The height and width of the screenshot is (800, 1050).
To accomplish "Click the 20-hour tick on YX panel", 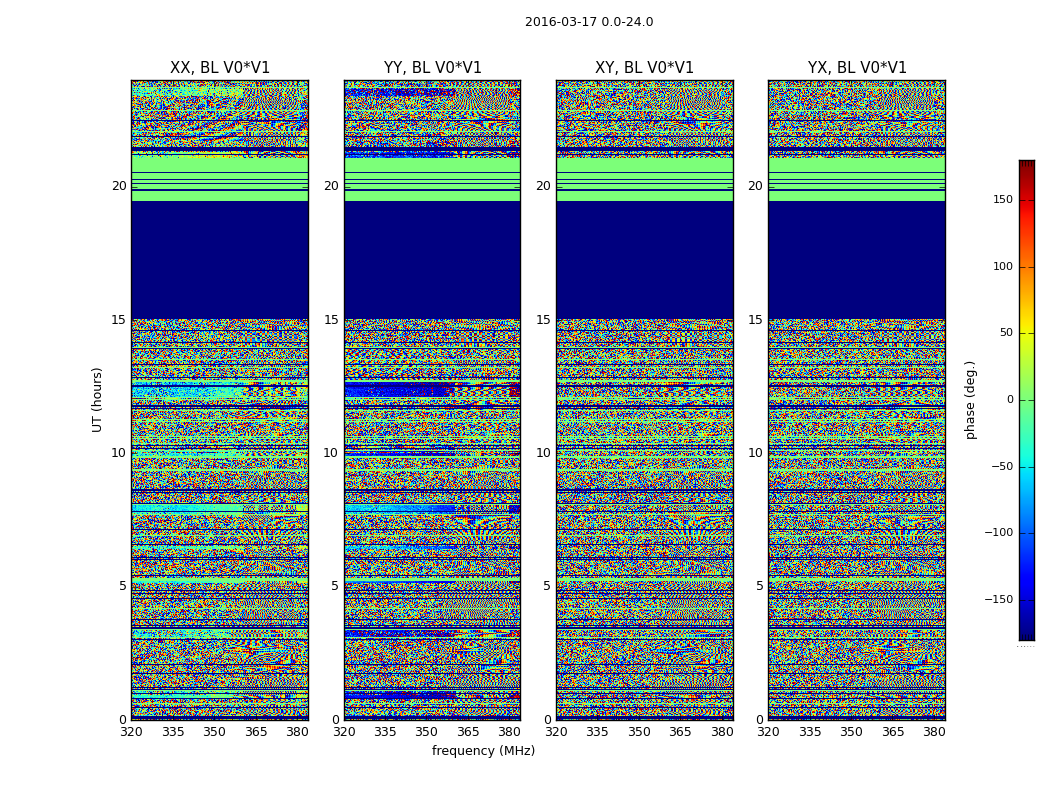I will click(x=756, y=185).
